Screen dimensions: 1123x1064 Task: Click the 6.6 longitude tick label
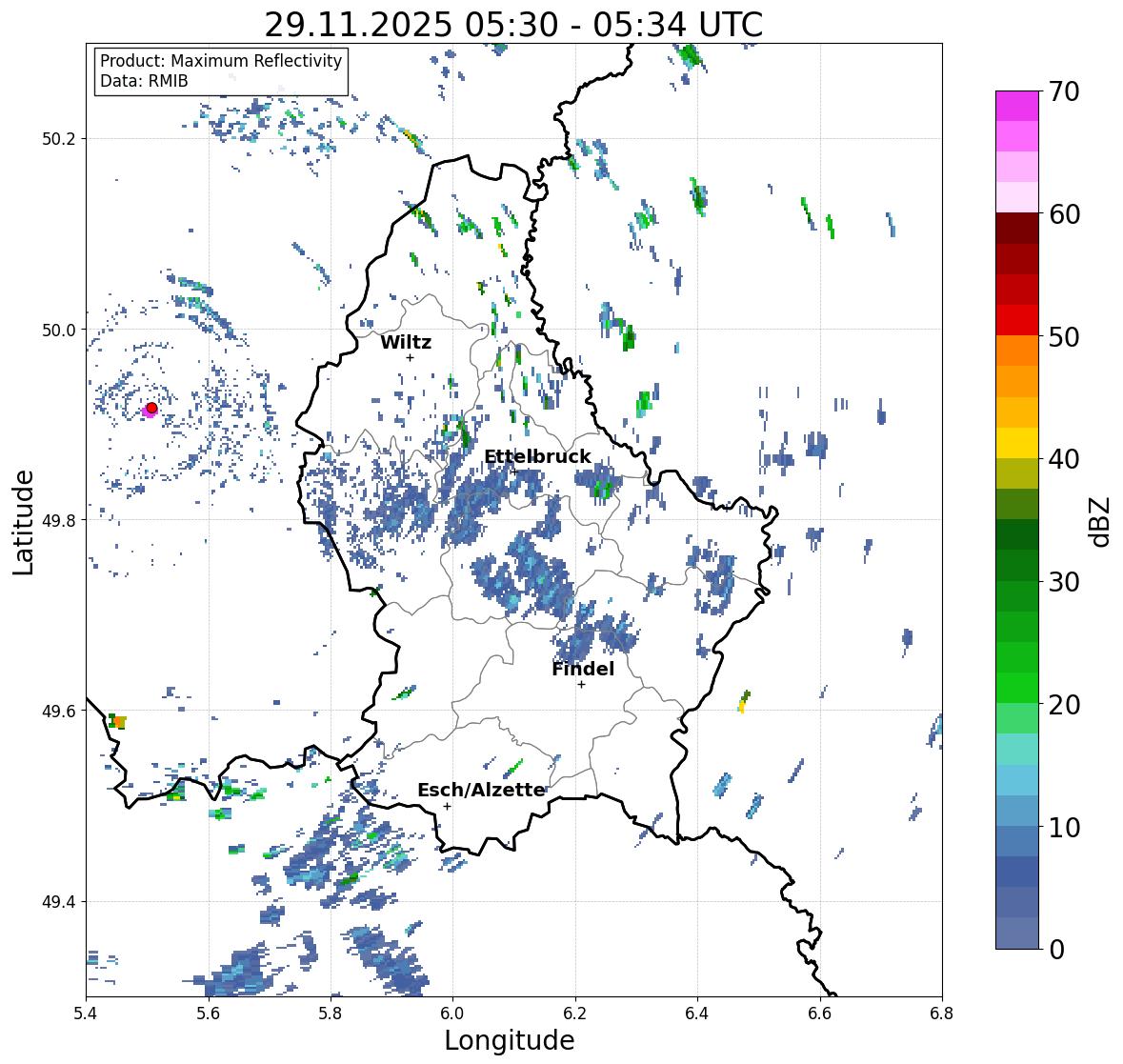coord(820,1014)
